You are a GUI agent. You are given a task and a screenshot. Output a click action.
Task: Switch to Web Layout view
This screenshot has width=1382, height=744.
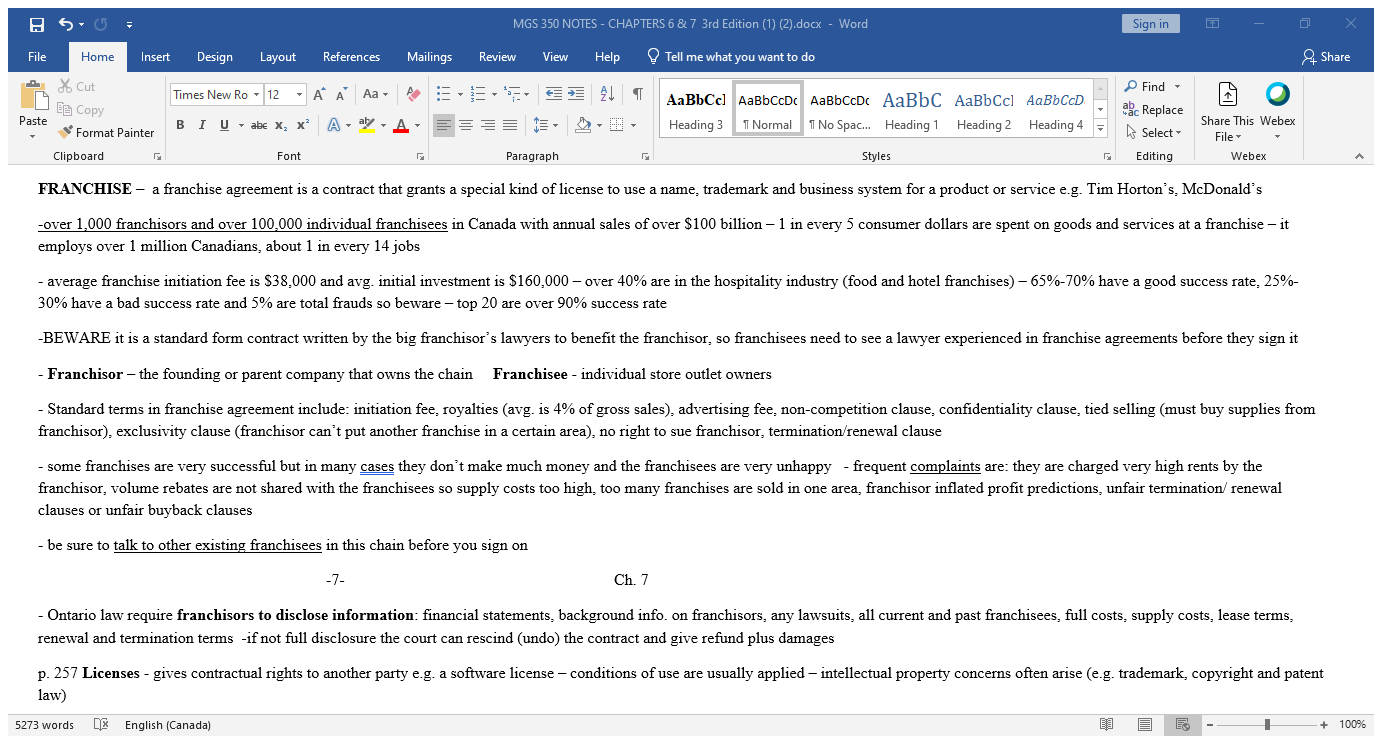tap(1182, 724)
